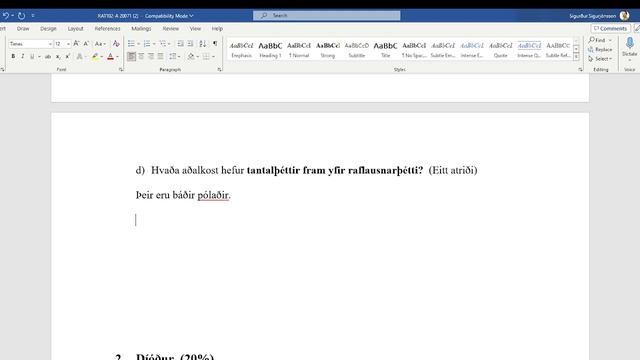Open the highlight color dropdown arrow

pyautogui.click(x=102, y=57)
